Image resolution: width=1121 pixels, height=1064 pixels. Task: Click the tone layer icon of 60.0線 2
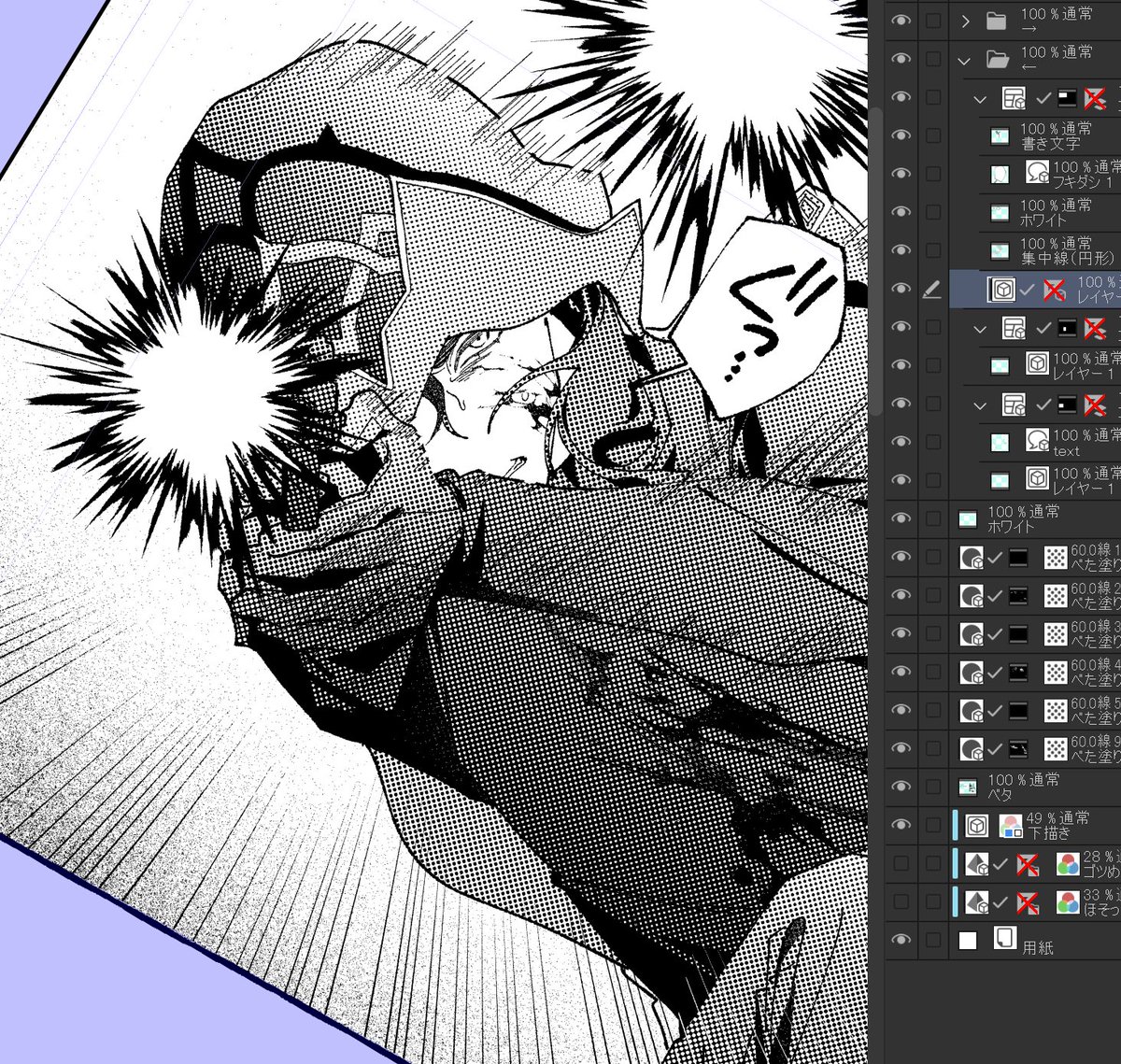[x=972, y=596]
